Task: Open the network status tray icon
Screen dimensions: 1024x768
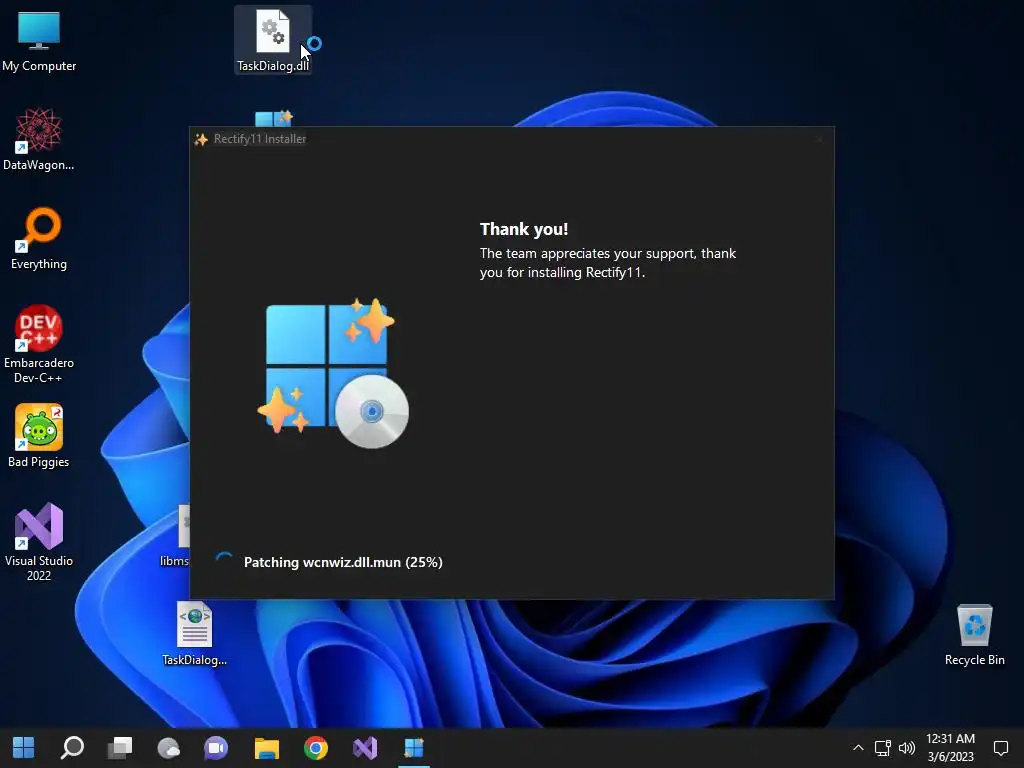Action: pos(883,748)
